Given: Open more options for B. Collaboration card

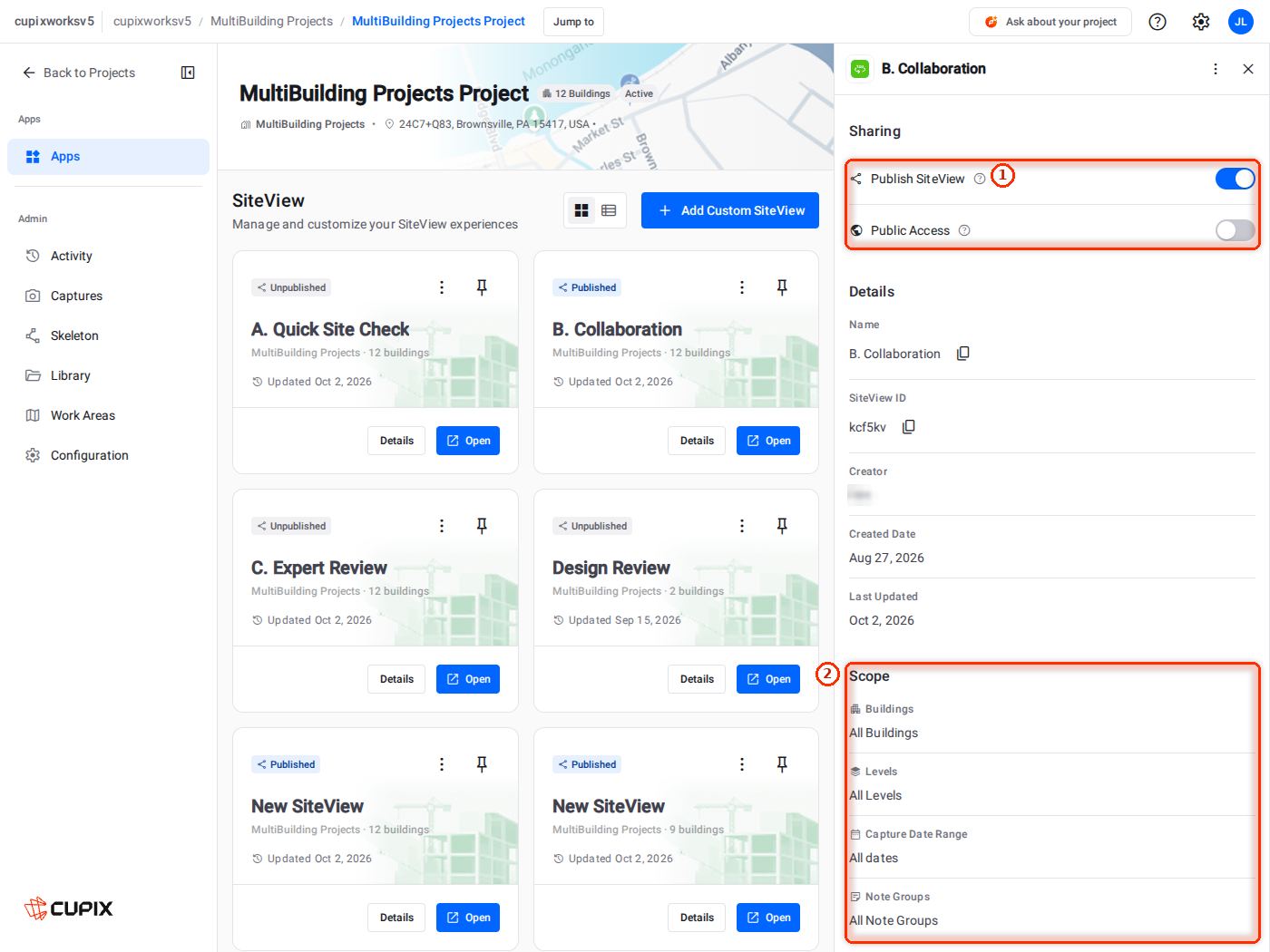Looking at the screenshot, I should click(742, 287).
